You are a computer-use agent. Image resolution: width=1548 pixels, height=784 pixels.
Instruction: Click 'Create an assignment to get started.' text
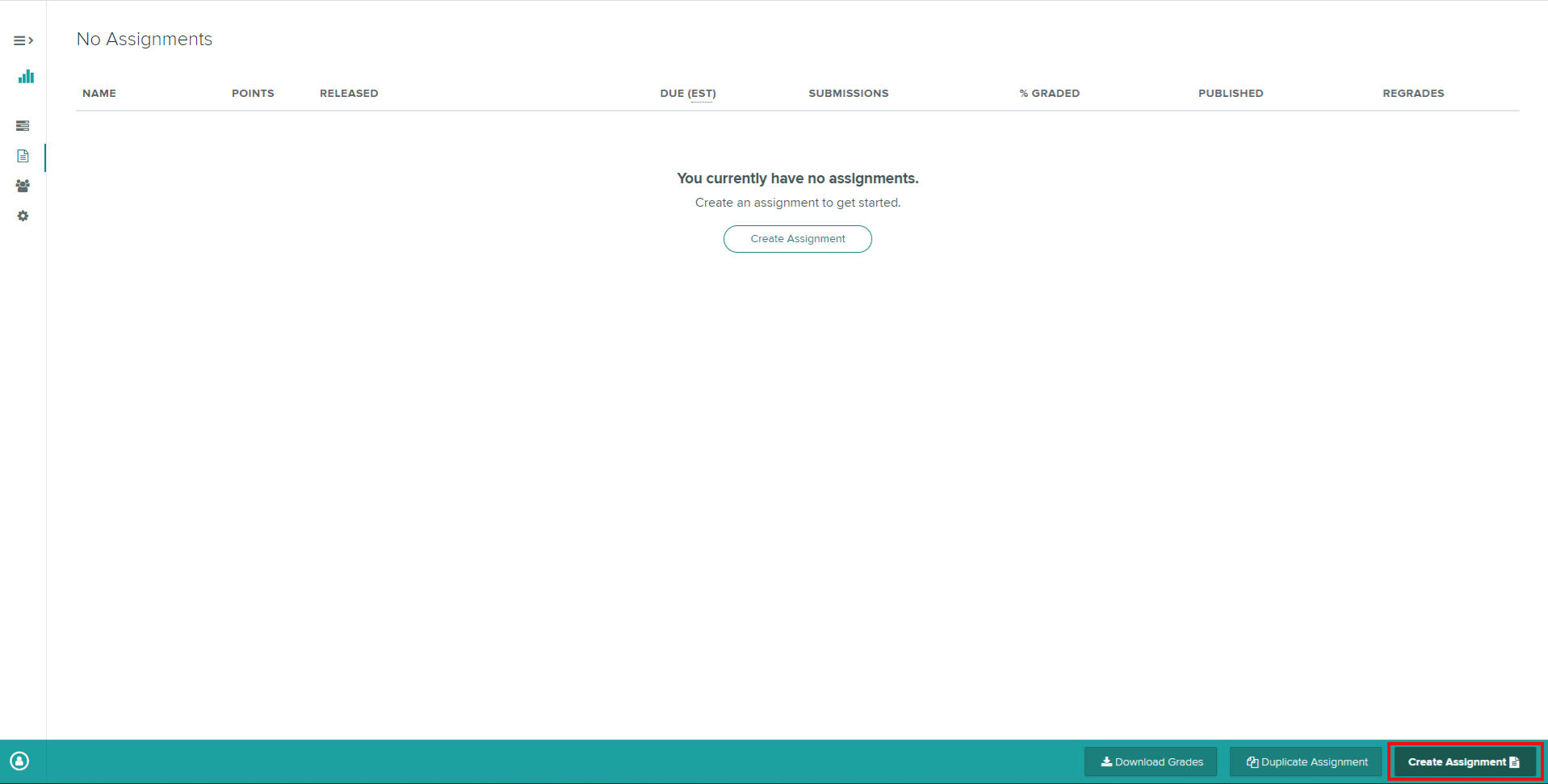pos(798,203)
